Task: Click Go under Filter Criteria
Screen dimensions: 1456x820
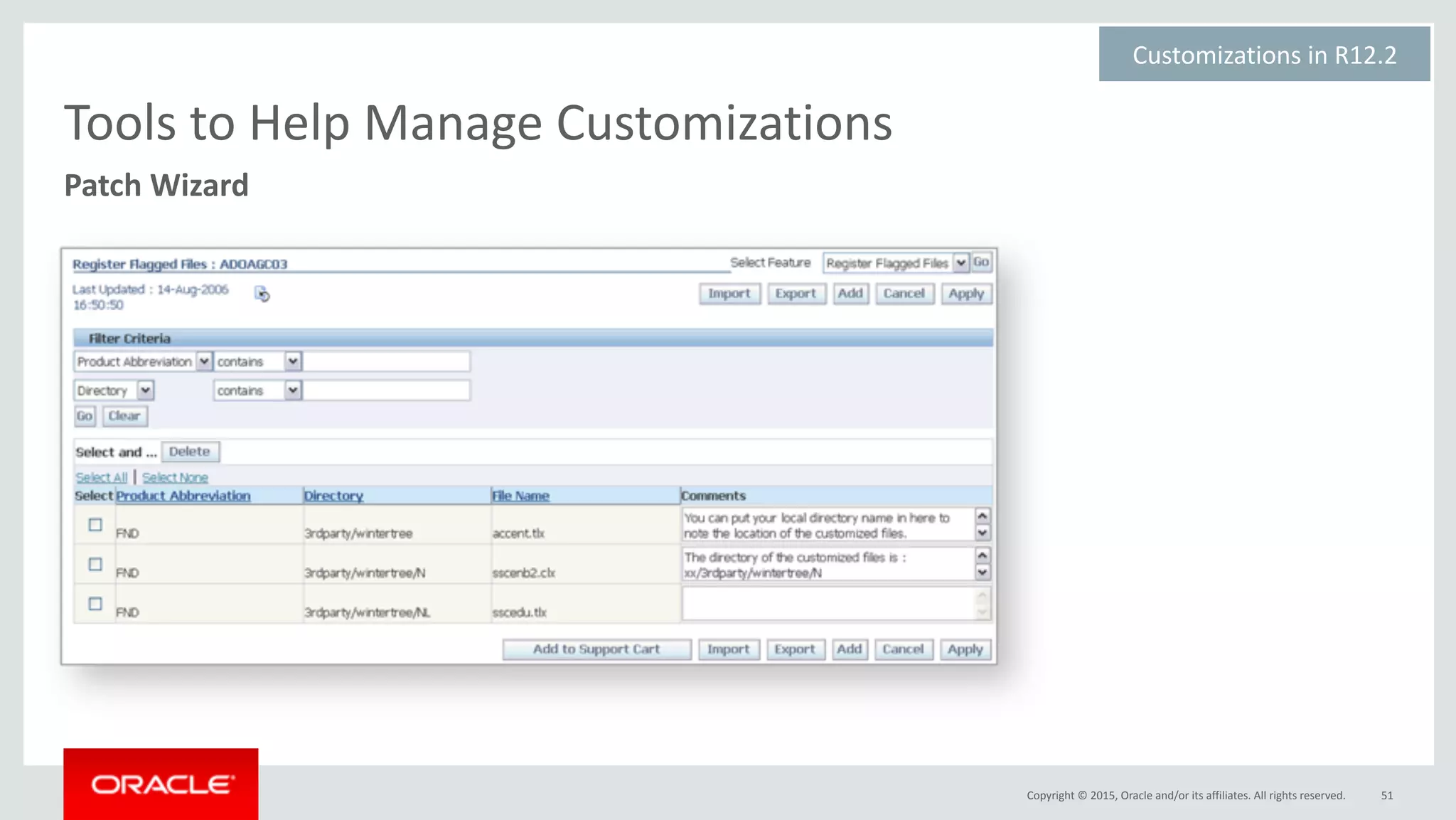Action: coord(85,416)
